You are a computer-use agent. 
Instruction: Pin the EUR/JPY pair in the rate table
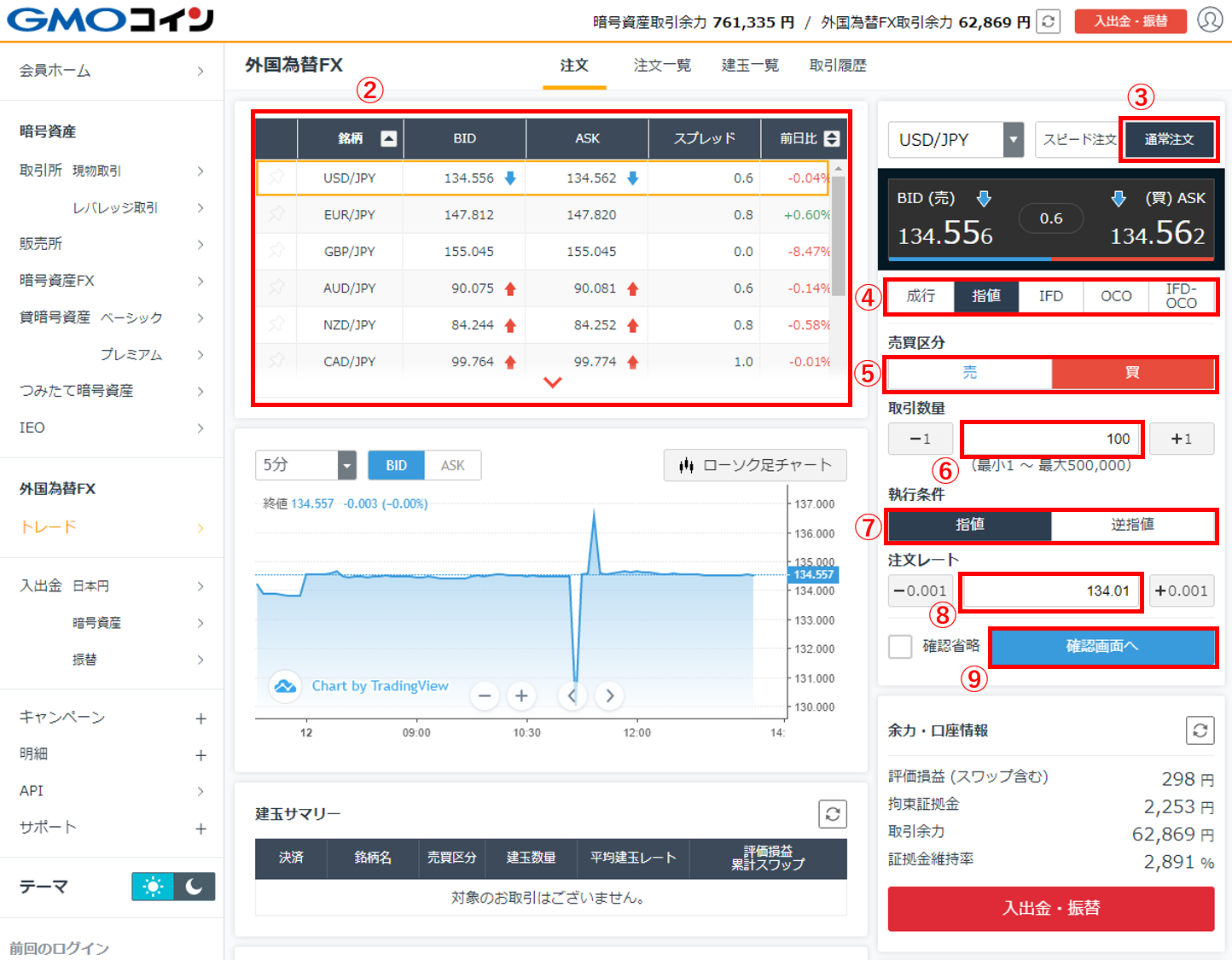[x=275, y=214]
